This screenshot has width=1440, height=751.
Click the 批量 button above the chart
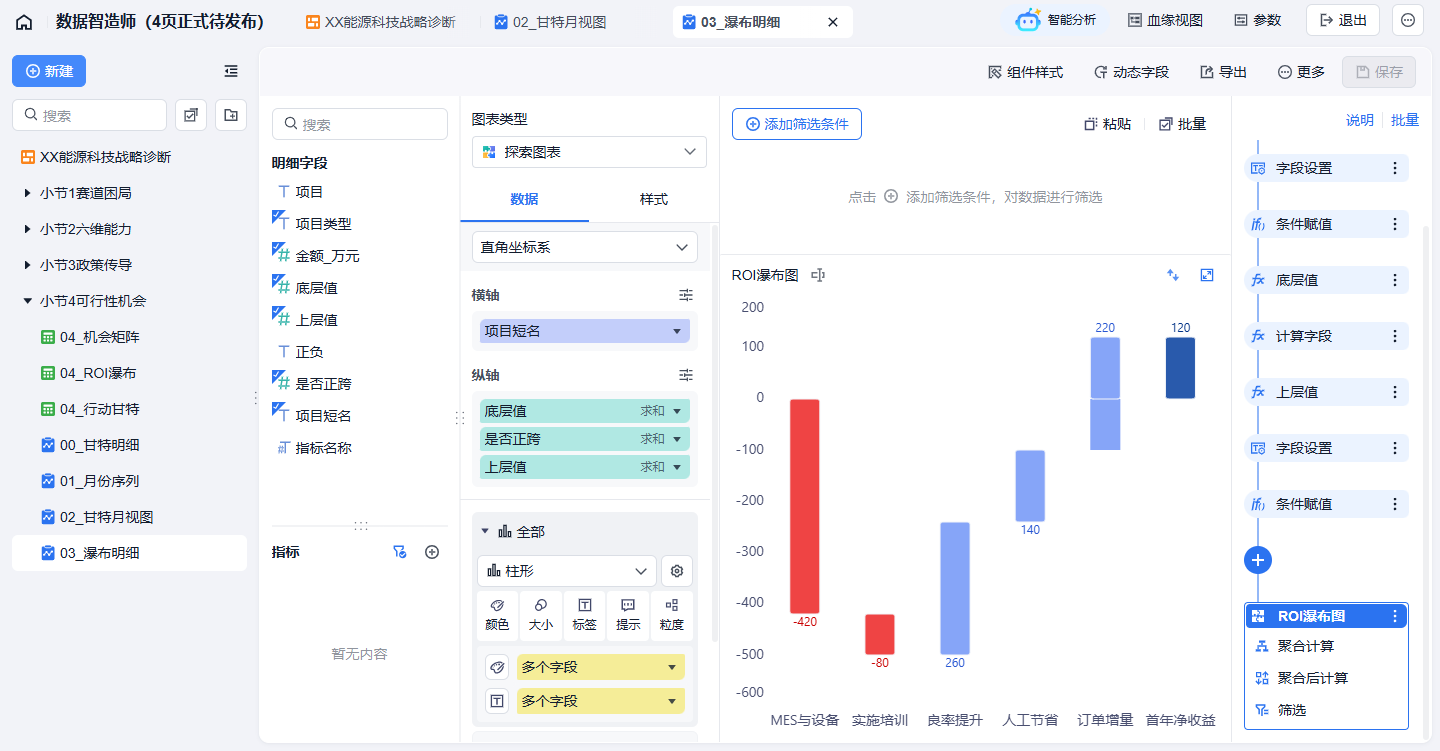click(1182, 124)
